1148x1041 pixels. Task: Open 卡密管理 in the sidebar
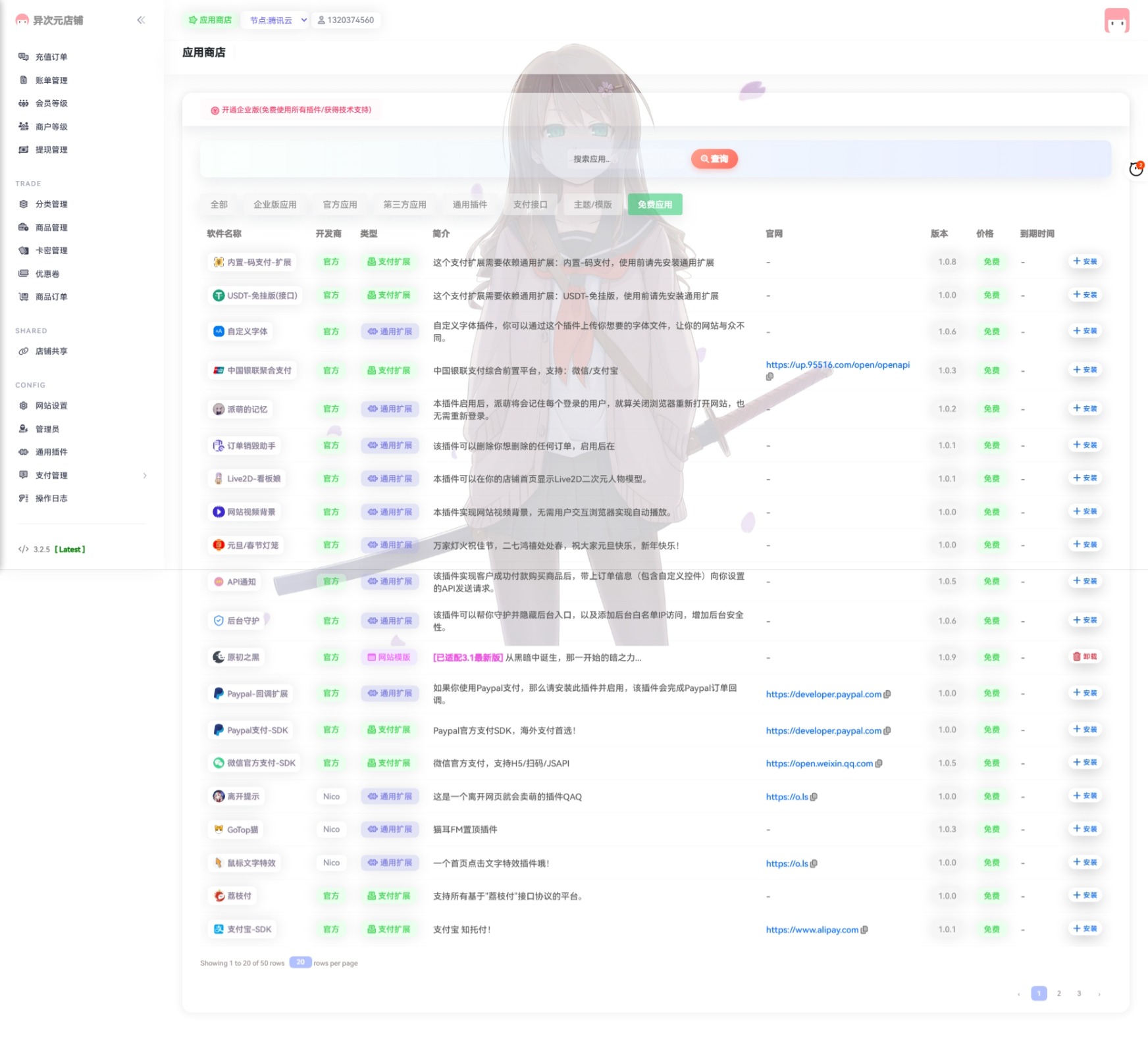[51, 251]
